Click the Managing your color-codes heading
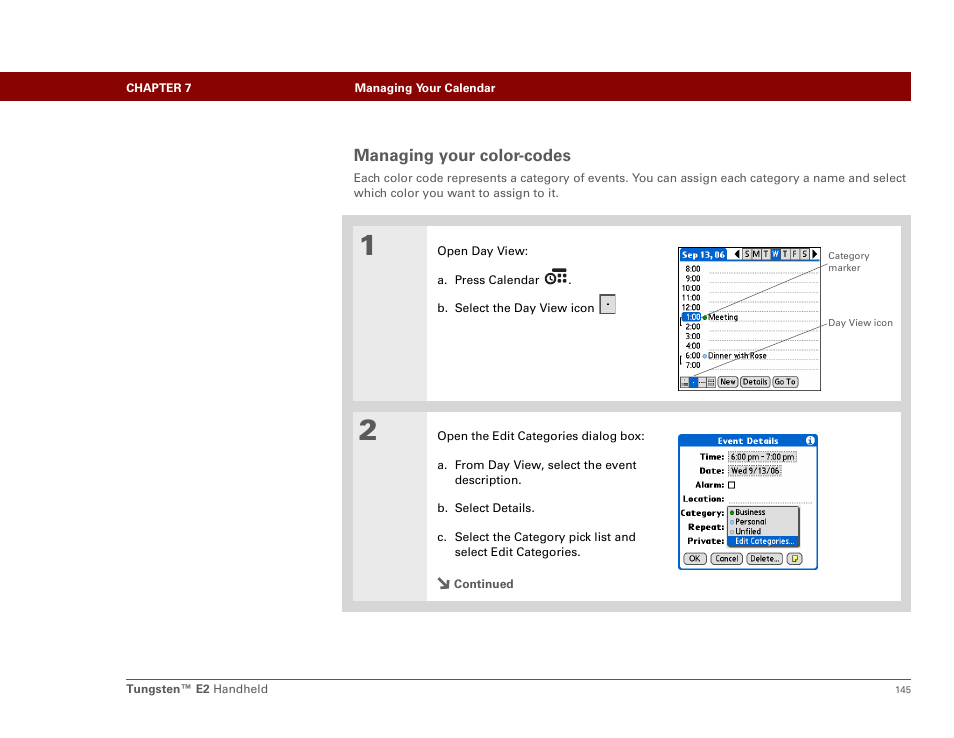Viewport: 954px width, 738px height. (x=462, y=156)
